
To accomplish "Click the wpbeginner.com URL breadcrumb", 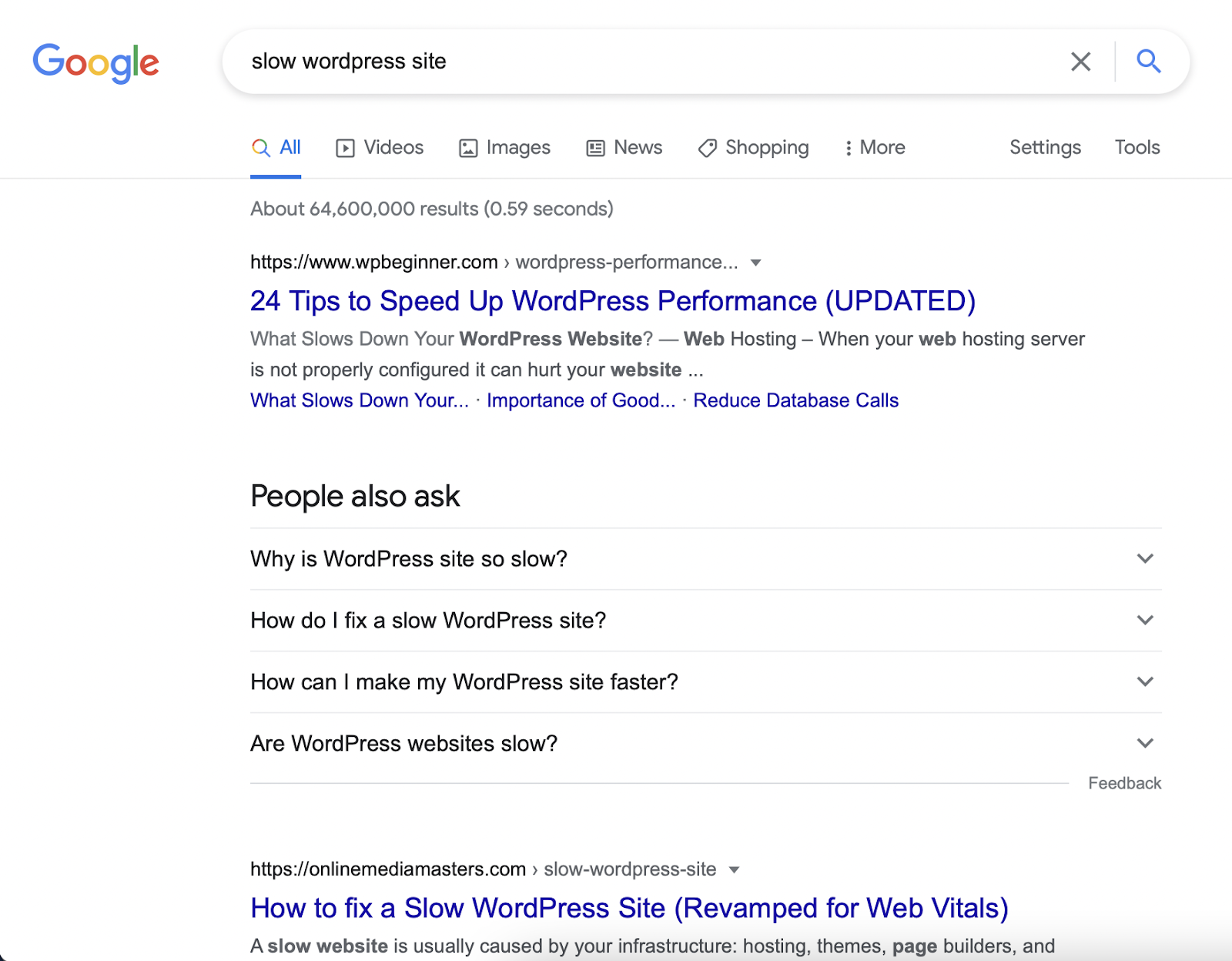I will [x=494, y=263].
